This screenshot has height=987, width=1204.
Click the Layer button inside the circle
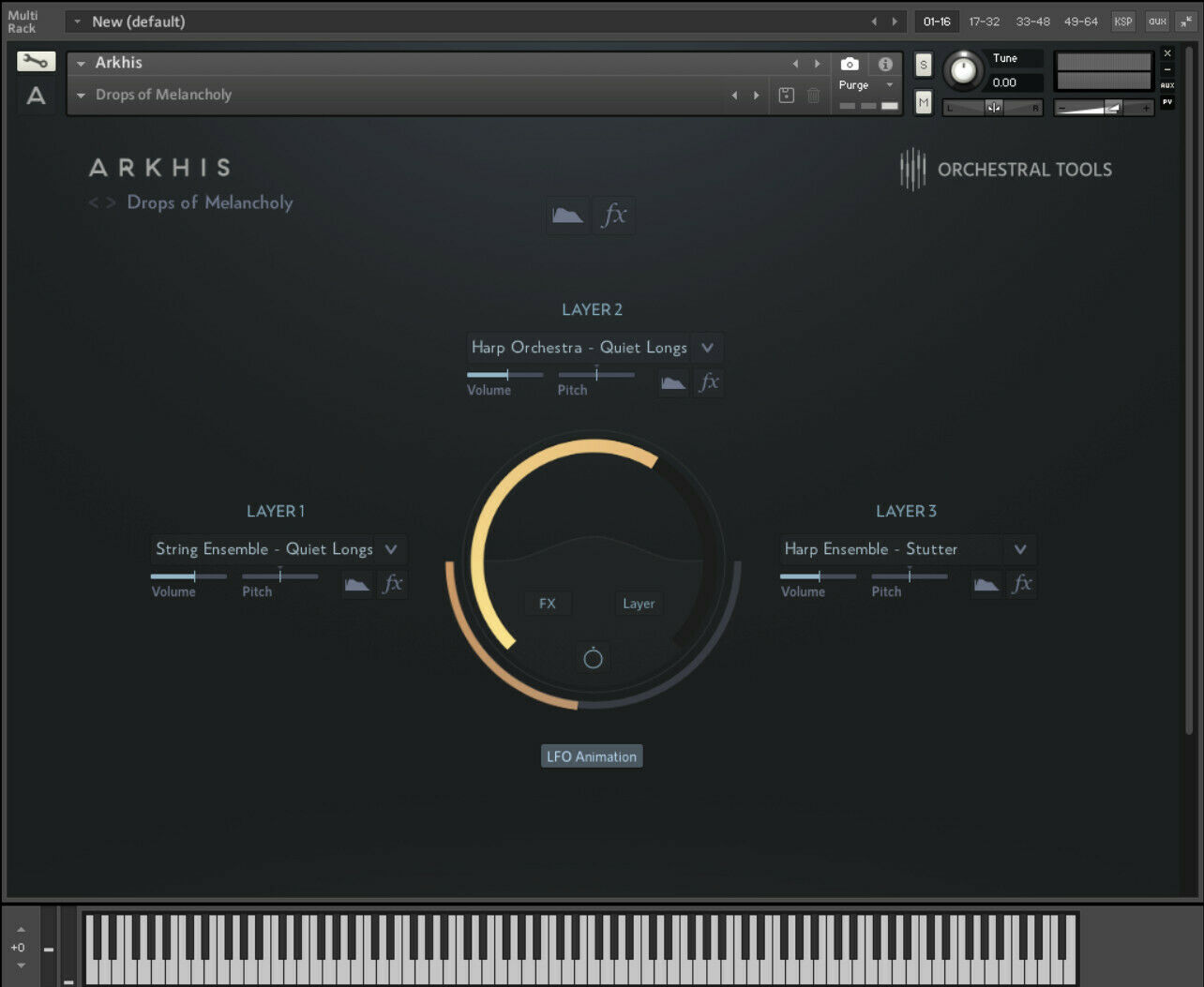pos(639,604)
